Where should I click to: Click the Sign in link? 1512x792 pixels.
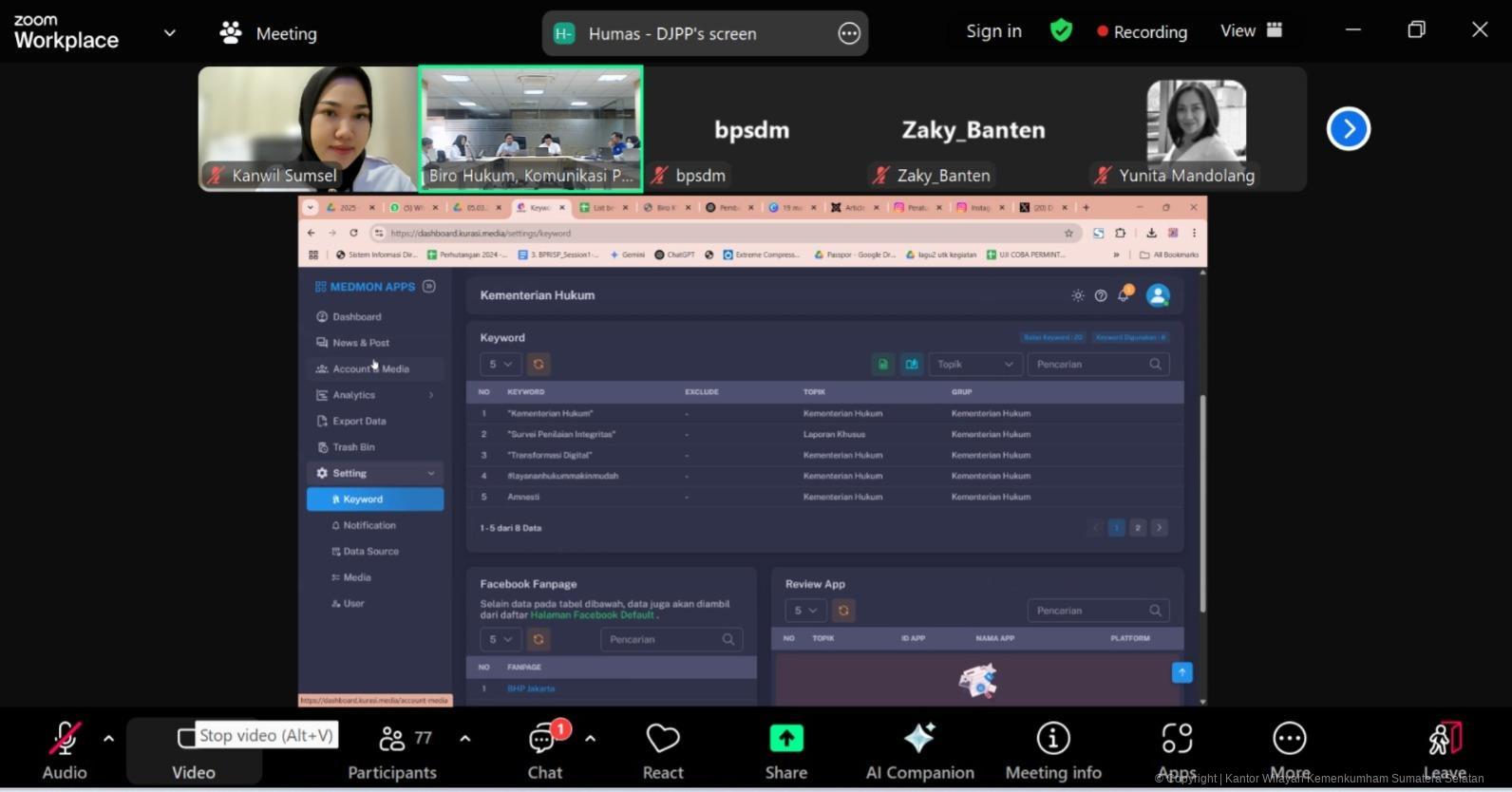(x=993, y=31)
